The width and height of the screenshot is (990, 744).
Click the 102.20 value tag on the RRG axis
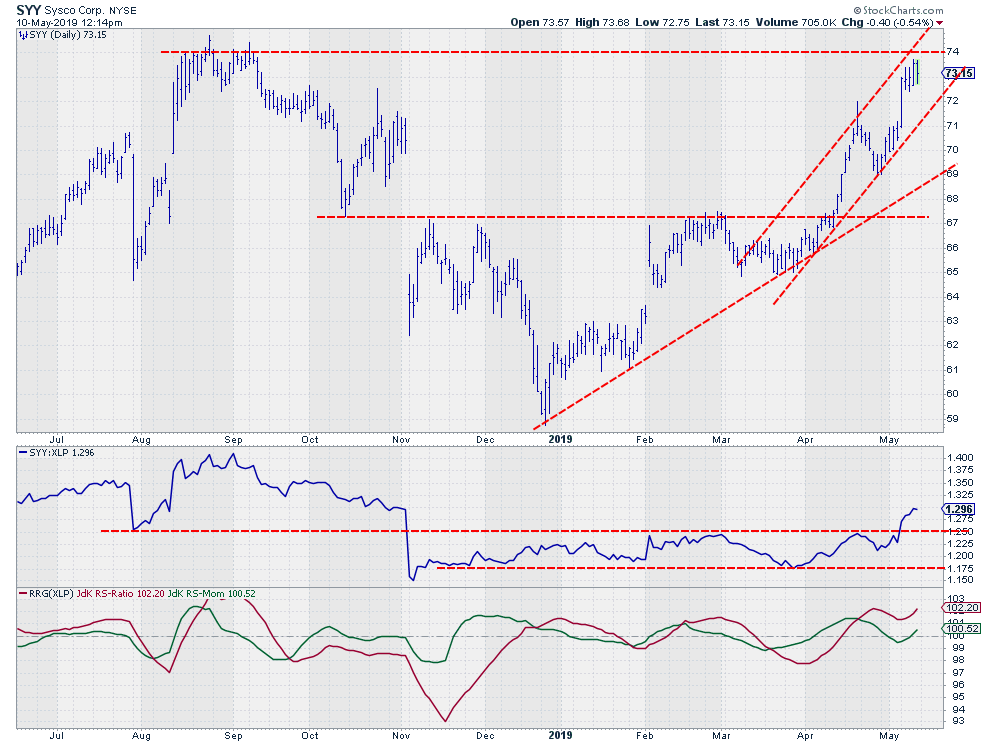[962, 608]
